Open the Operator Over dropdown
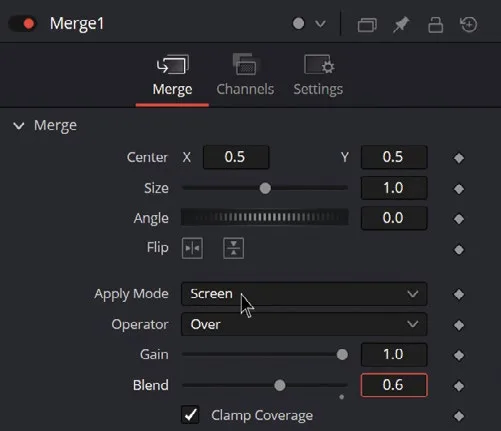501x431 pixels. (304, 324)
